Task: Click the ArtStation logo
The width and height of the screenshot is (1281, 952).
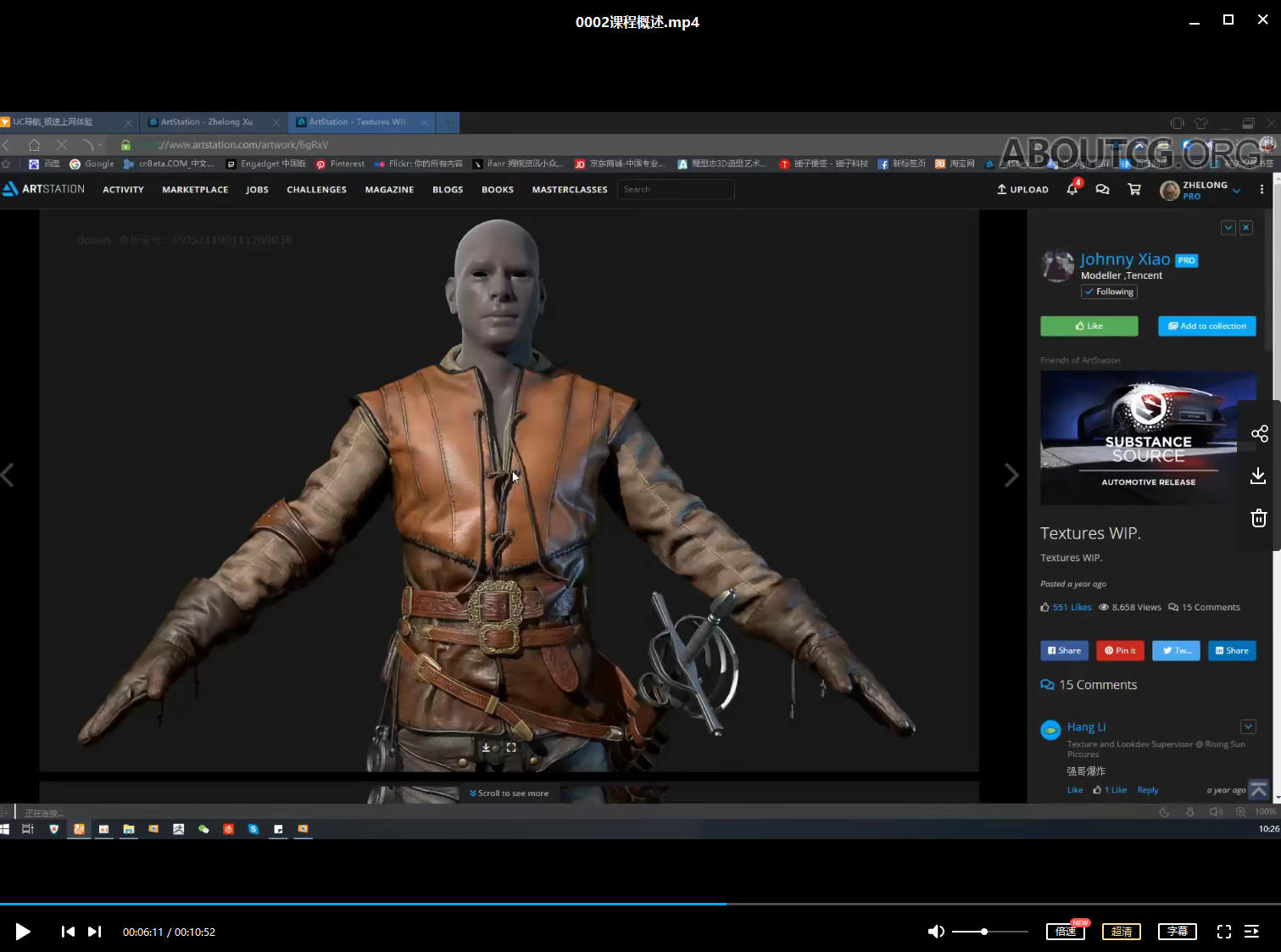Action: point(42,188)
